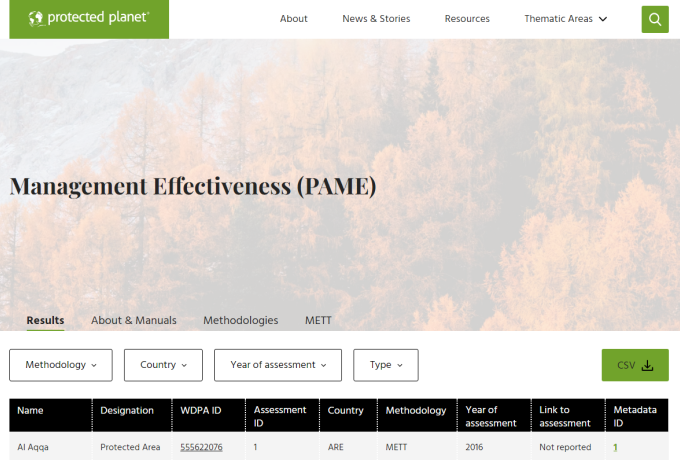Go to the About menu item
The height and width of the screenshot is (460, 680).
click(294, 19)
